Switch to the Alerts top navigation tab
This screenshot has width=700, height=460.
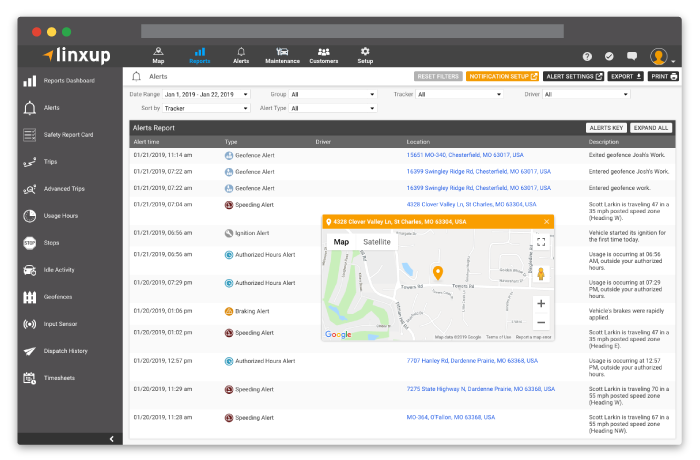coord(241,55)
